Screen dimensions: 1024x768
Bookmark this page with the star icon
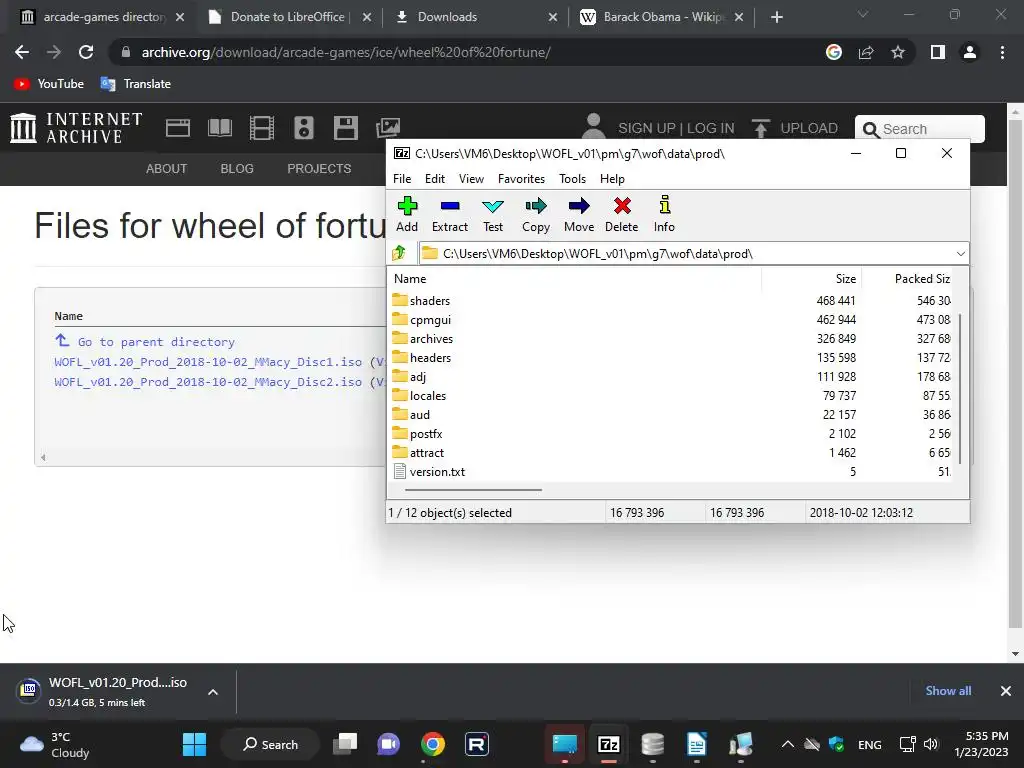898,52
